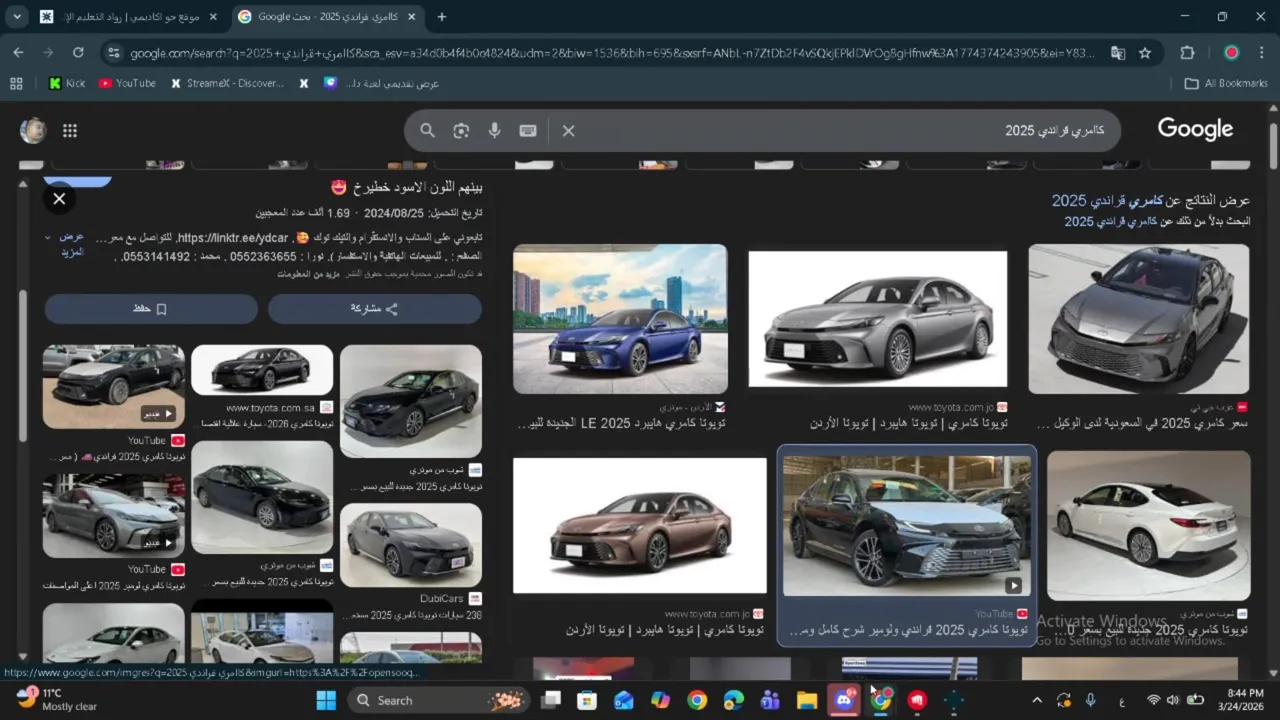Open the on-screen keyboard input tool

[528, 131]
